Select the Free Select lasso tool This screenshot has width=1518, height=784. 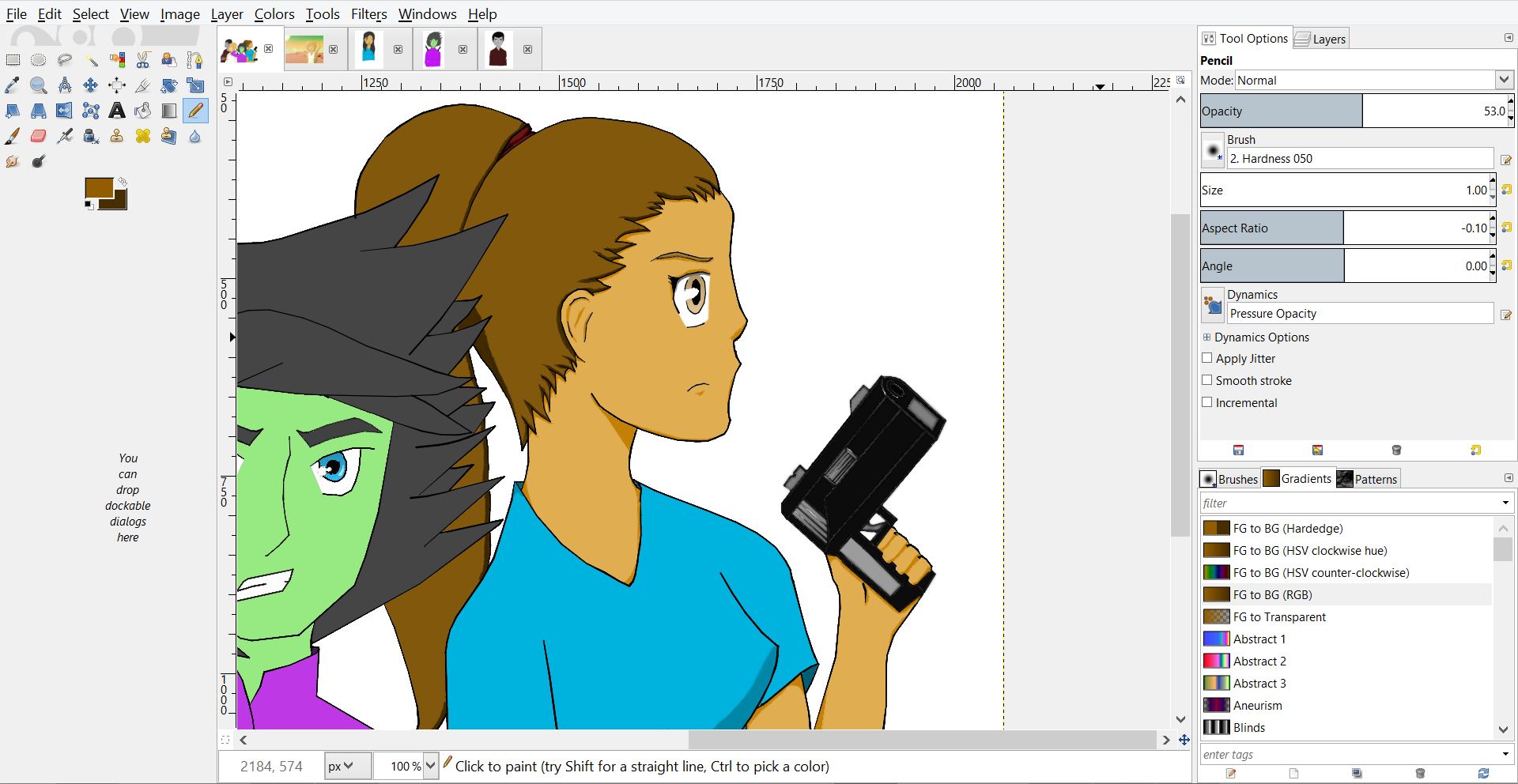point(65,60)
